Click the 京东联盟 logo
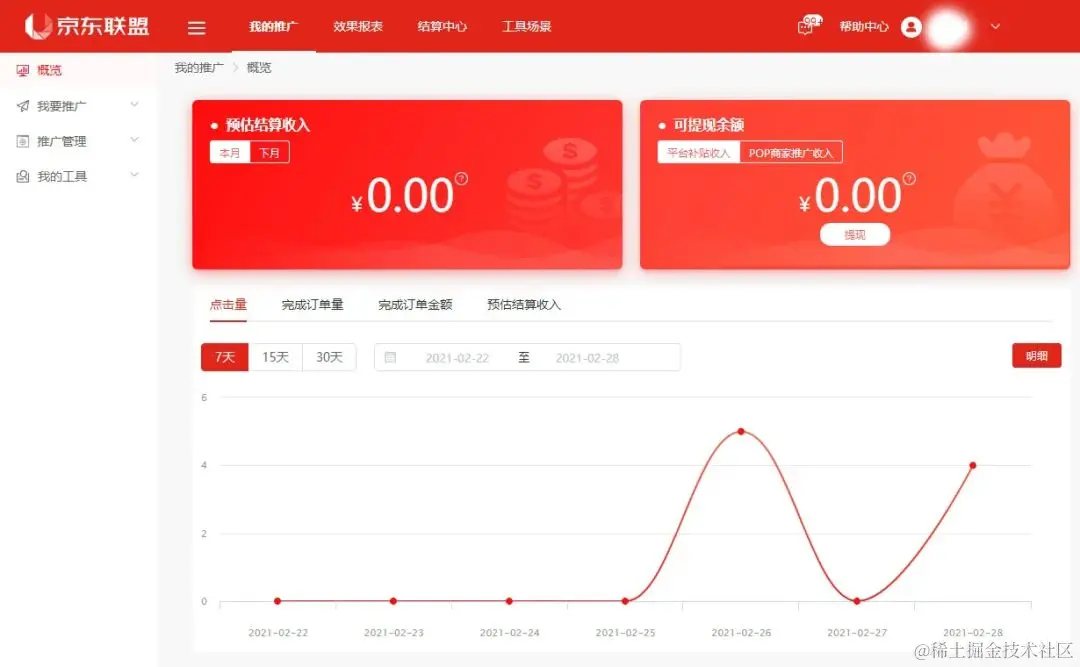The image size is (1080, 667). pyautogui.click(x=85, y=26)
